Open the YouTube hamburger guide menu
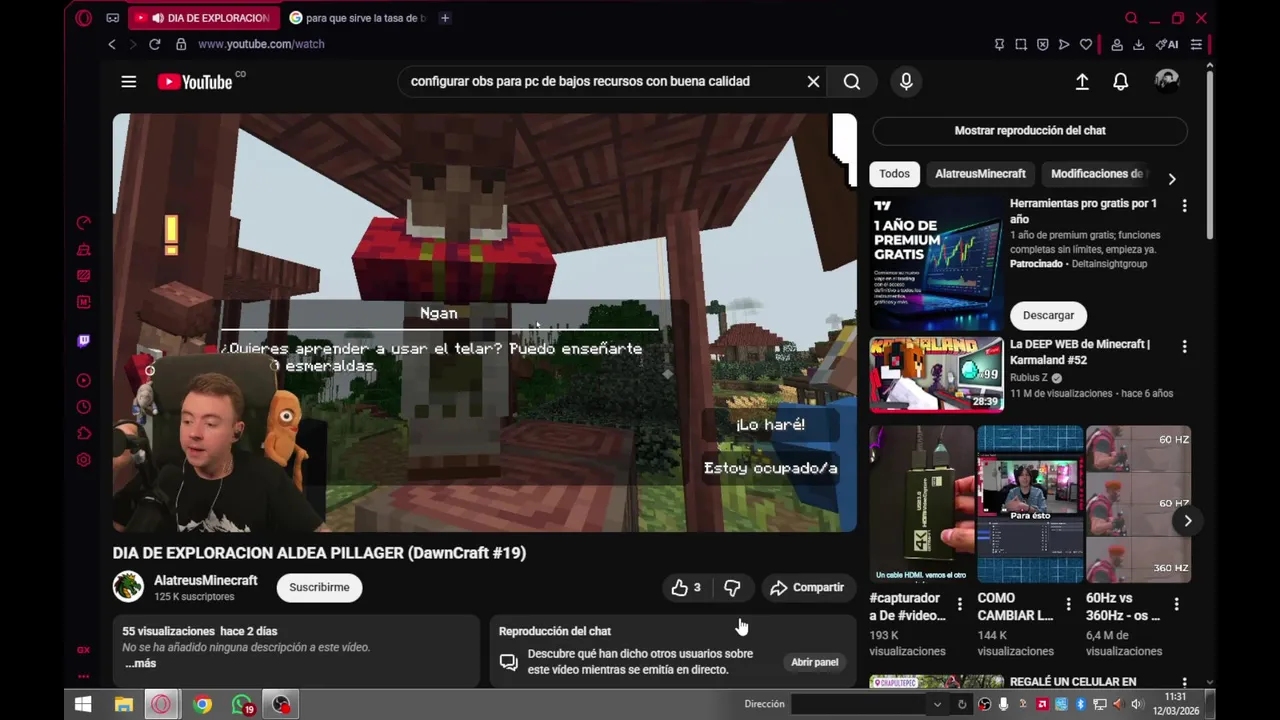1280x720 pixels. pos(129,82)
